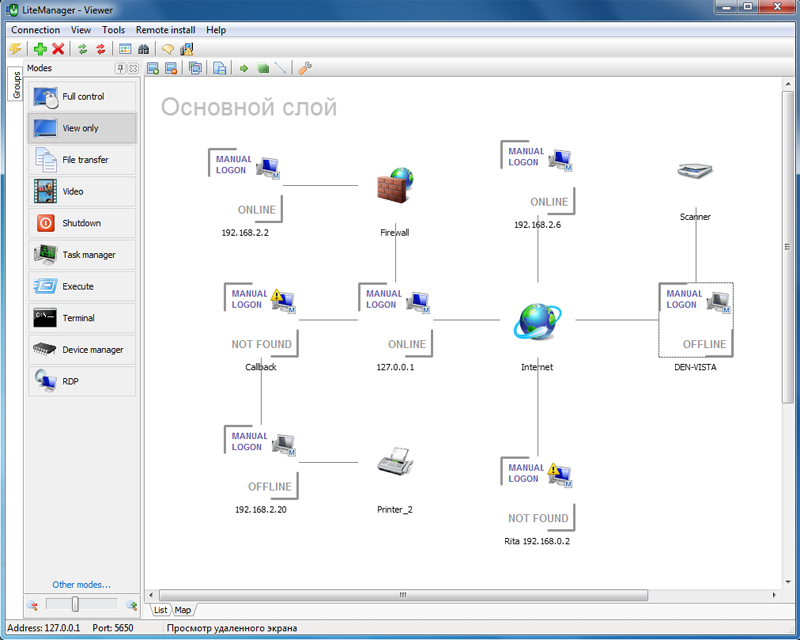Start an RDP session
This screenshot has height=640, width=800.
(x=81, y=381)
